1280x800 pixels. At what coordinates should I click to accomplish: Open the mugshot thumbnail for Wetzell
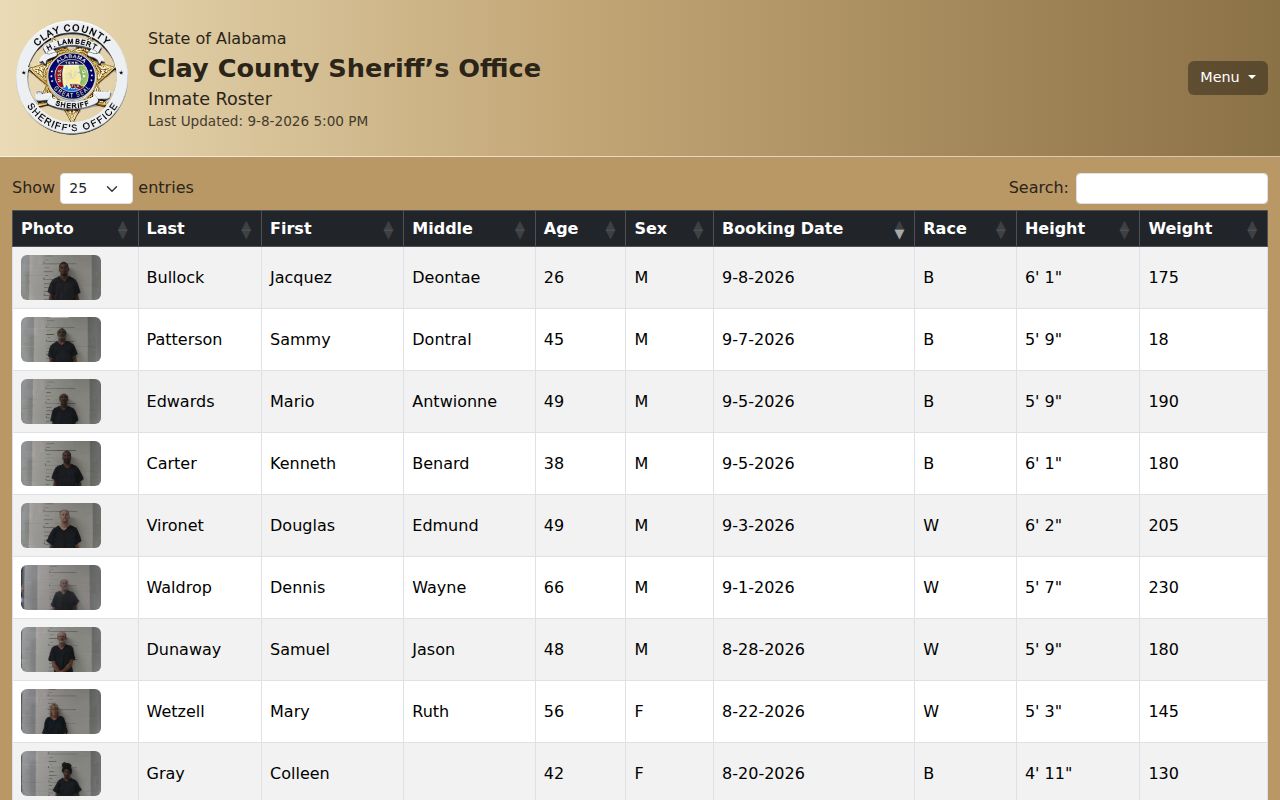[x=61, y=712]
